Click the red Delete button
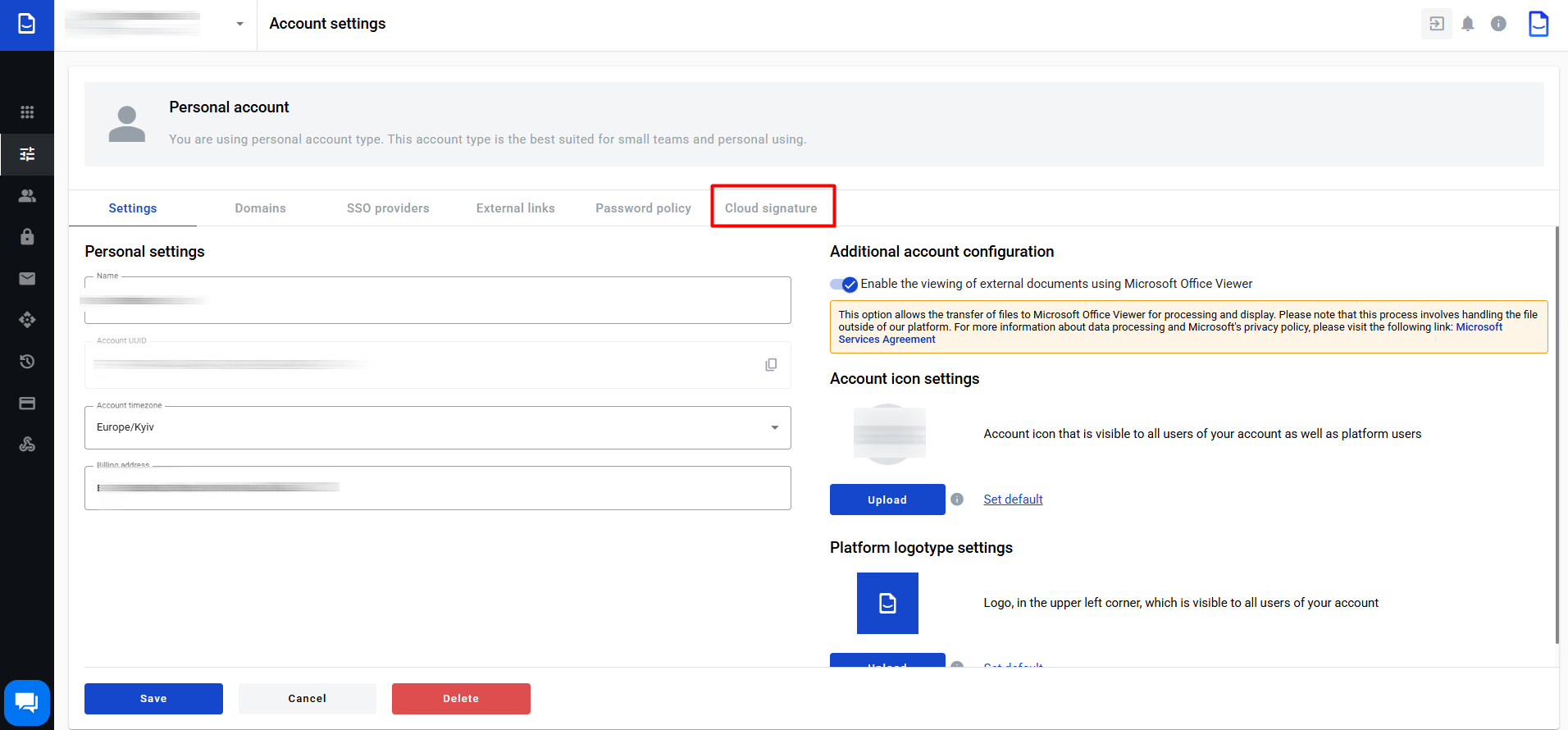 tap(461, 699)
